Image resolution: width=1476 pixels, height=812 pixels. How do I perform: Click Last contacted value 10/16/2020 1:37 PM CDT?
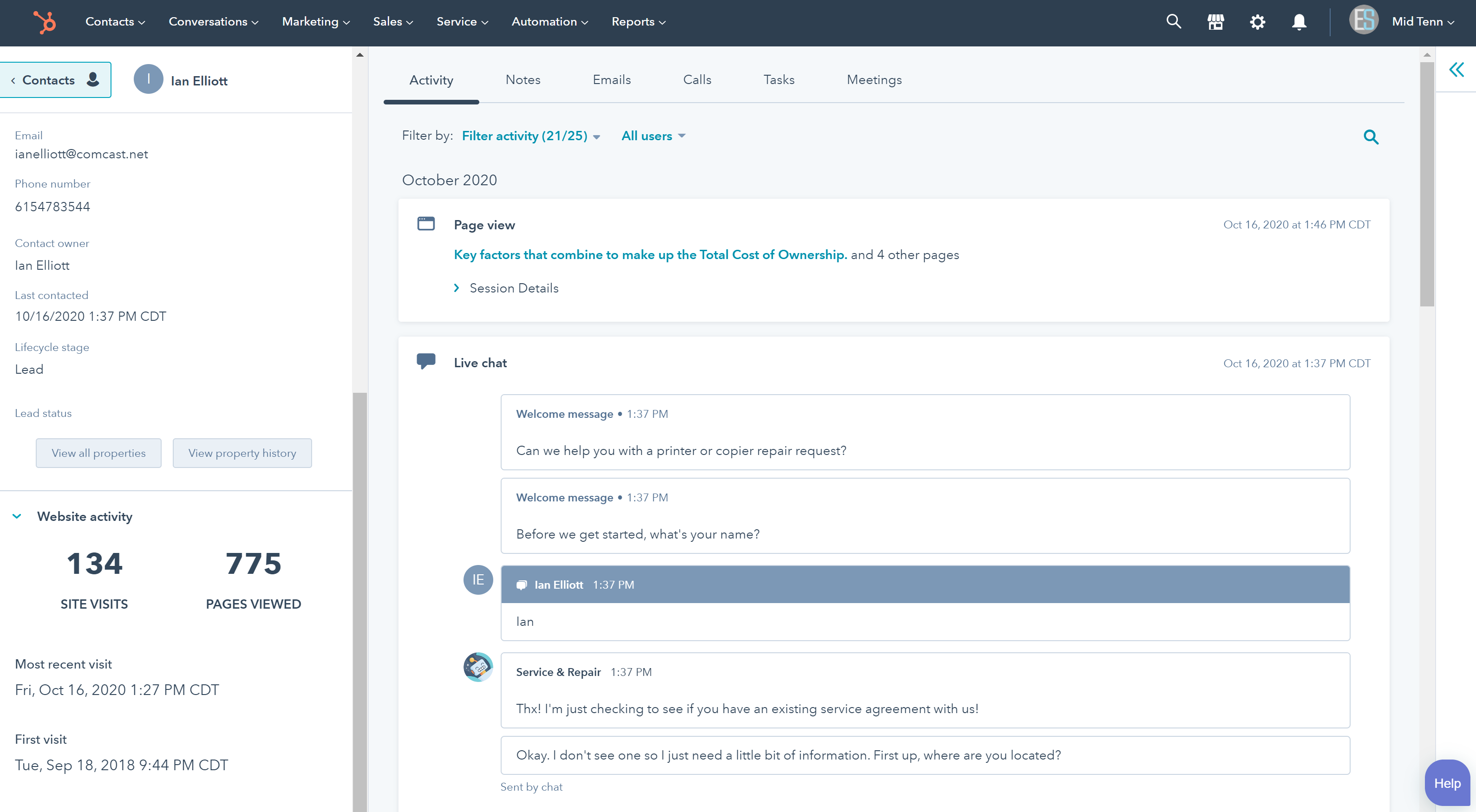(91, 317)
